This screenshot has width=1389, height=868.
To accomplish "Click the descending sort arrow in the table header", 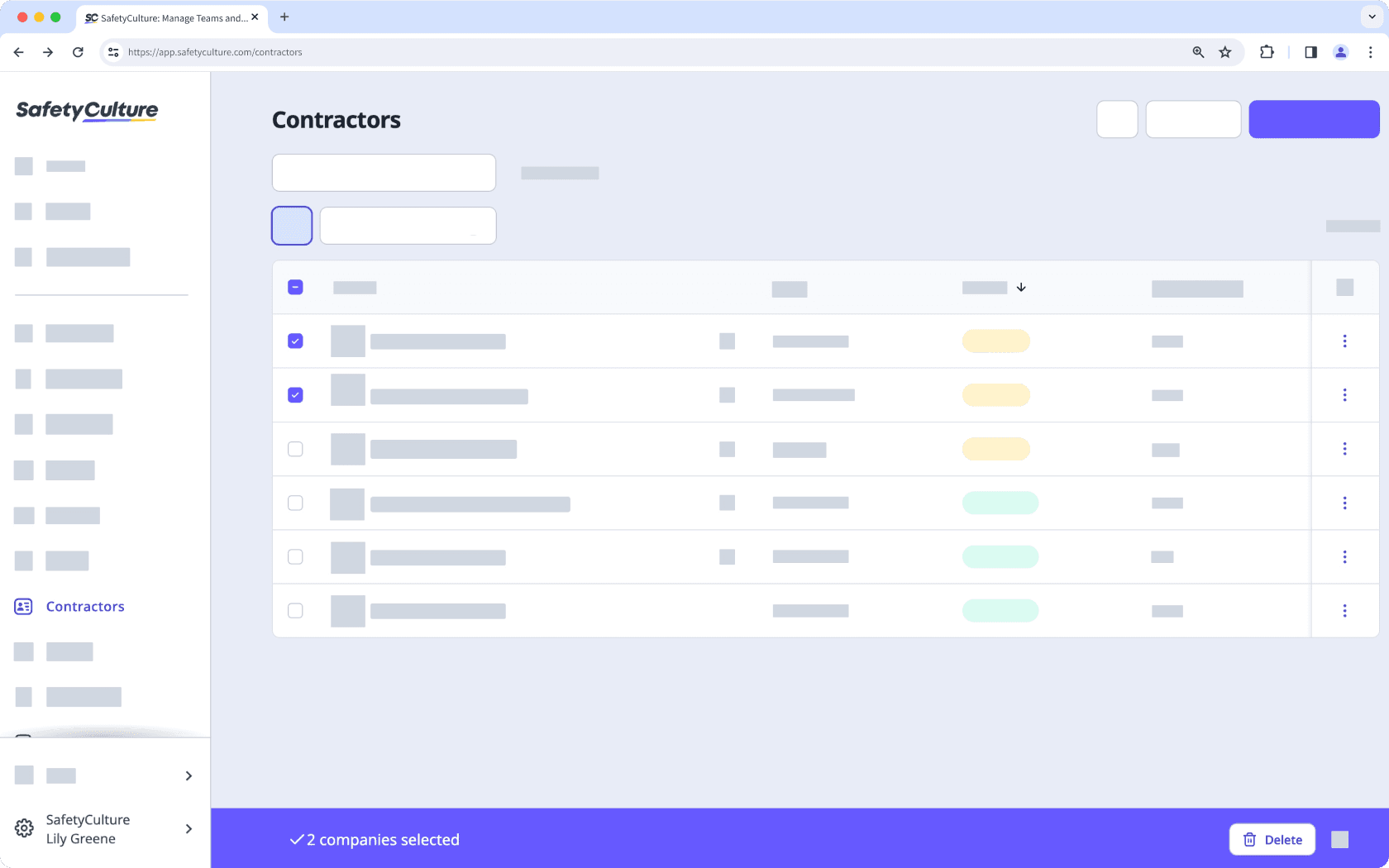I will click(1022, 287).
